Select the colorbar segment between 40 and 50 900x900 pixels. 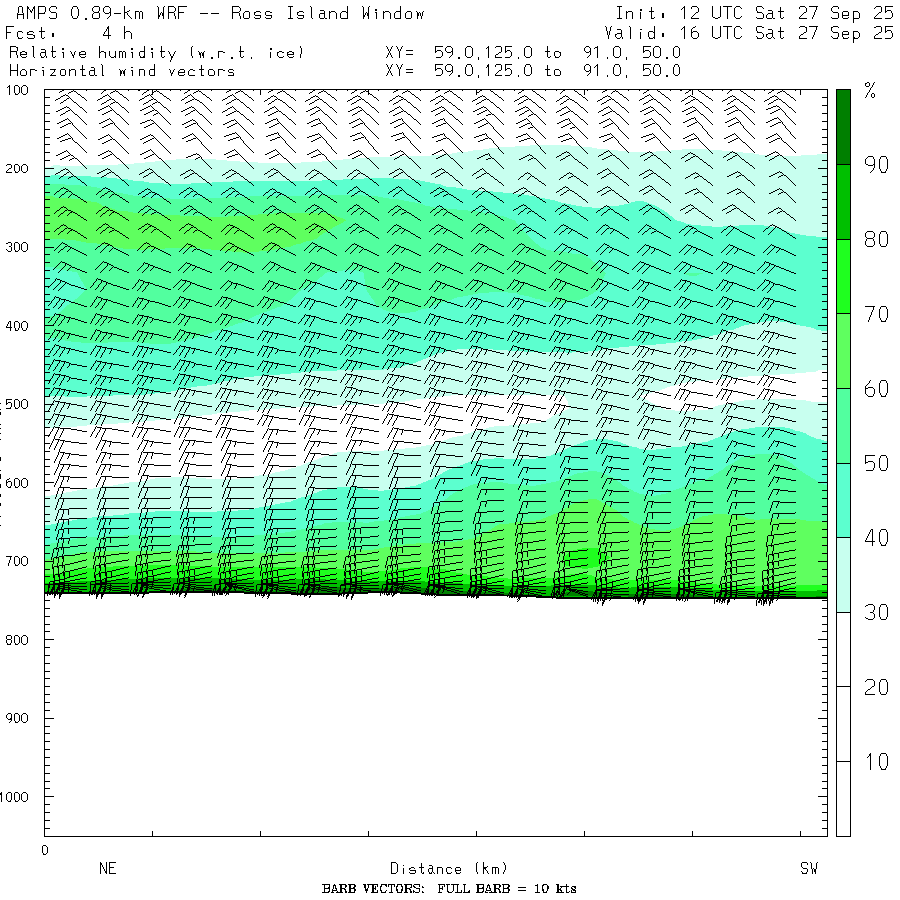843,501
